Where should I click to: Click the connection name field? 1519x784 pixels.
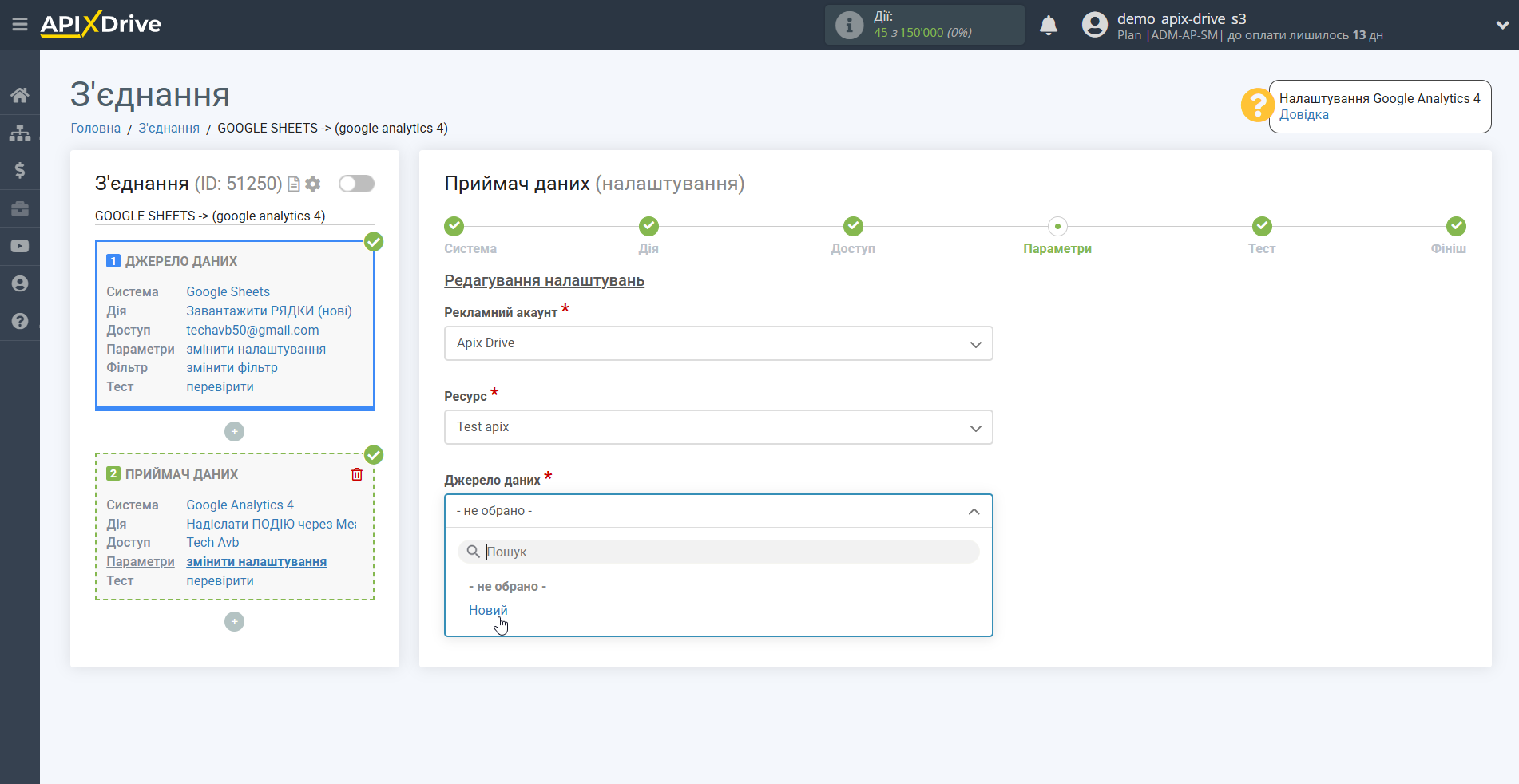tap(234, 216)
